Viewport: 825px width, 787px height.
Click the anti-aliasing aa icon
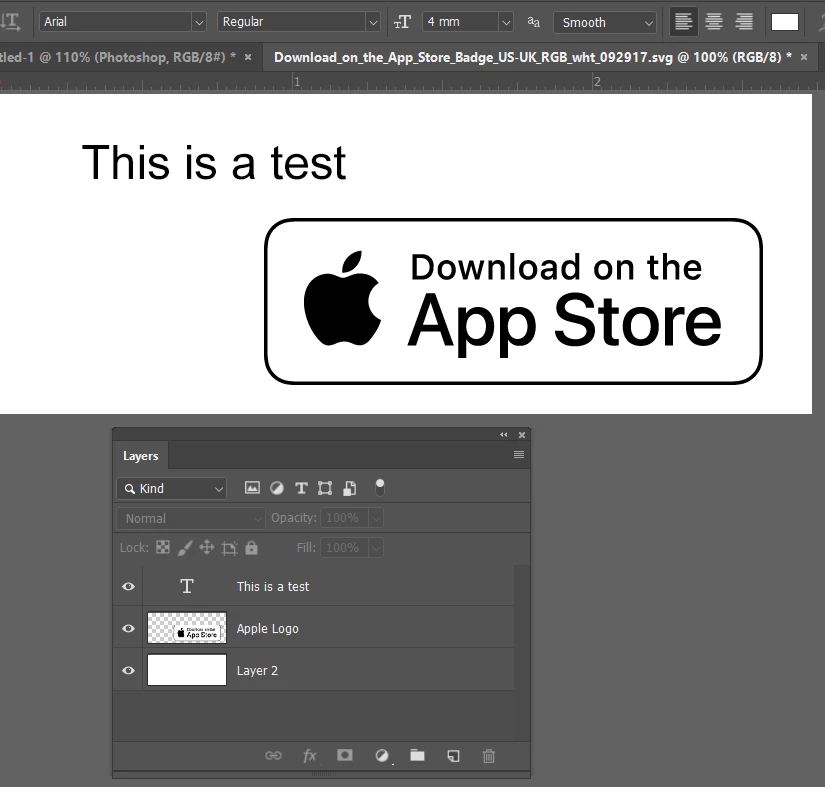(x=534, y=22)
